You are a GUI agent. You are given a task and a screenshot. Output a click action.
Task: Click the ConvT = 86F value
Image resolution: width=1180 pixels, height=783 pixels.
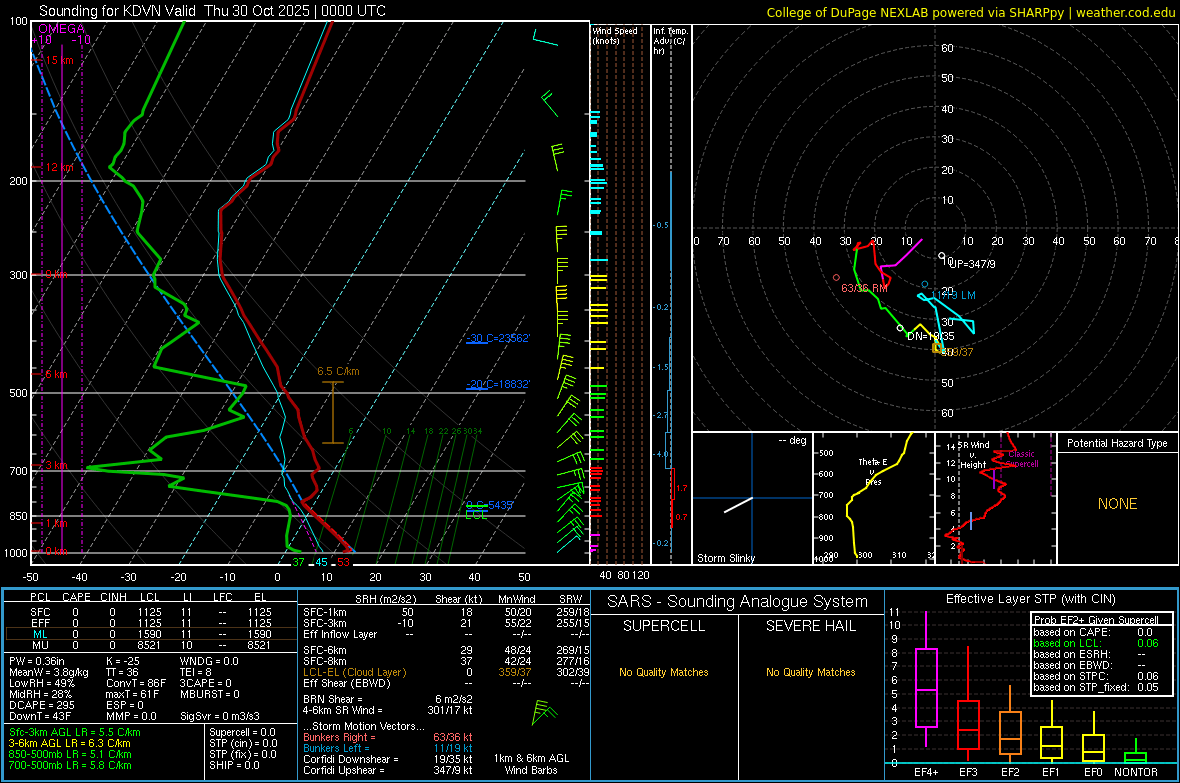pos(136,683)
